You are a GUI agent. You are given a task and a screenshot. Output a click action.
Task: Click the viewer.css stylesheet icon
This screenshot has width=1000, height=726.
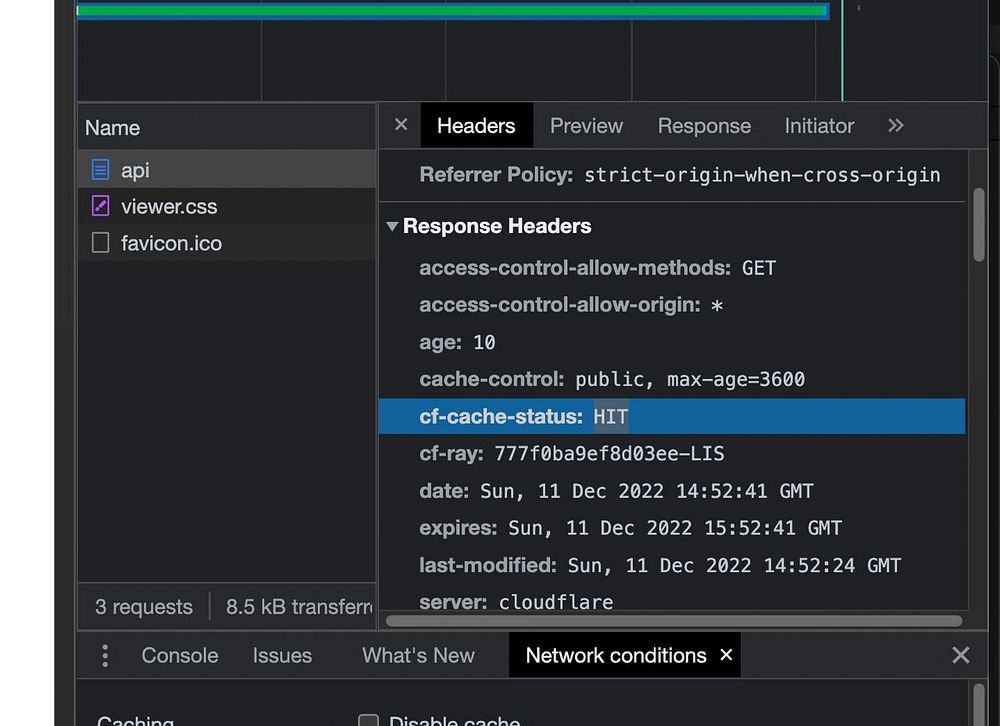100,207
